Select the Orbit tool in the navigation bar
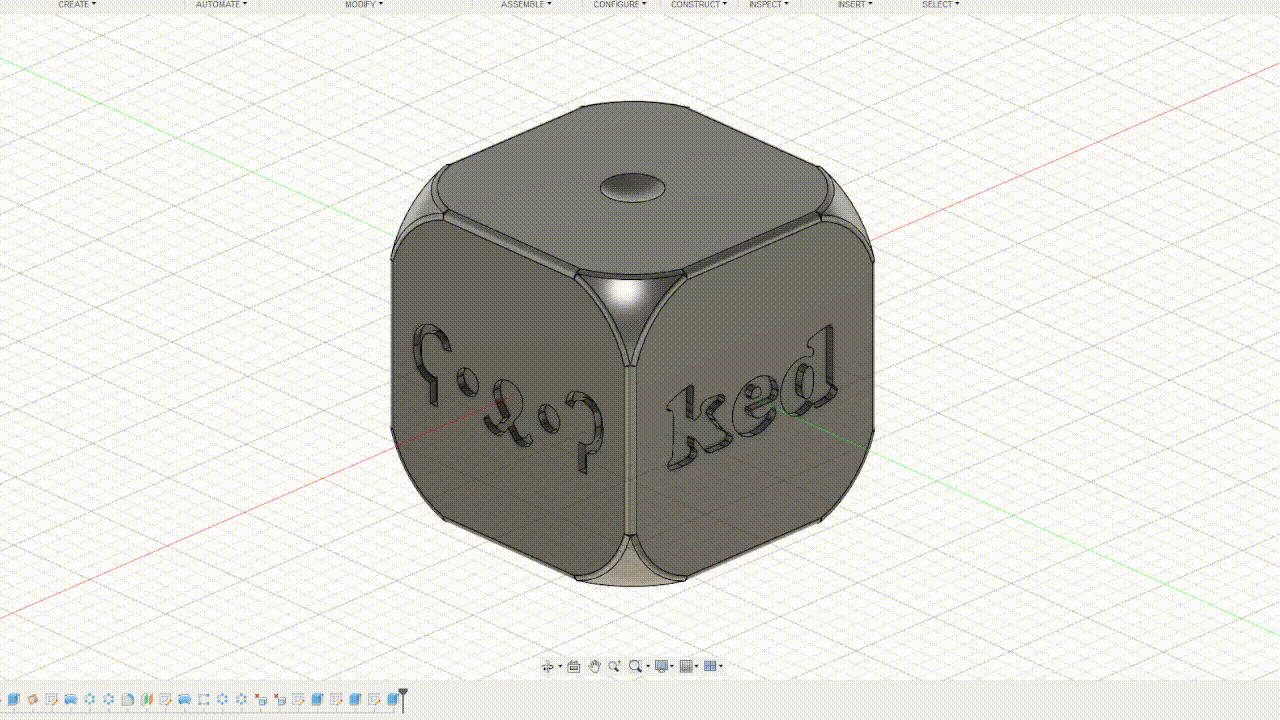The image size is (1280, 720). pyautogui.click(x=548, y=666)
